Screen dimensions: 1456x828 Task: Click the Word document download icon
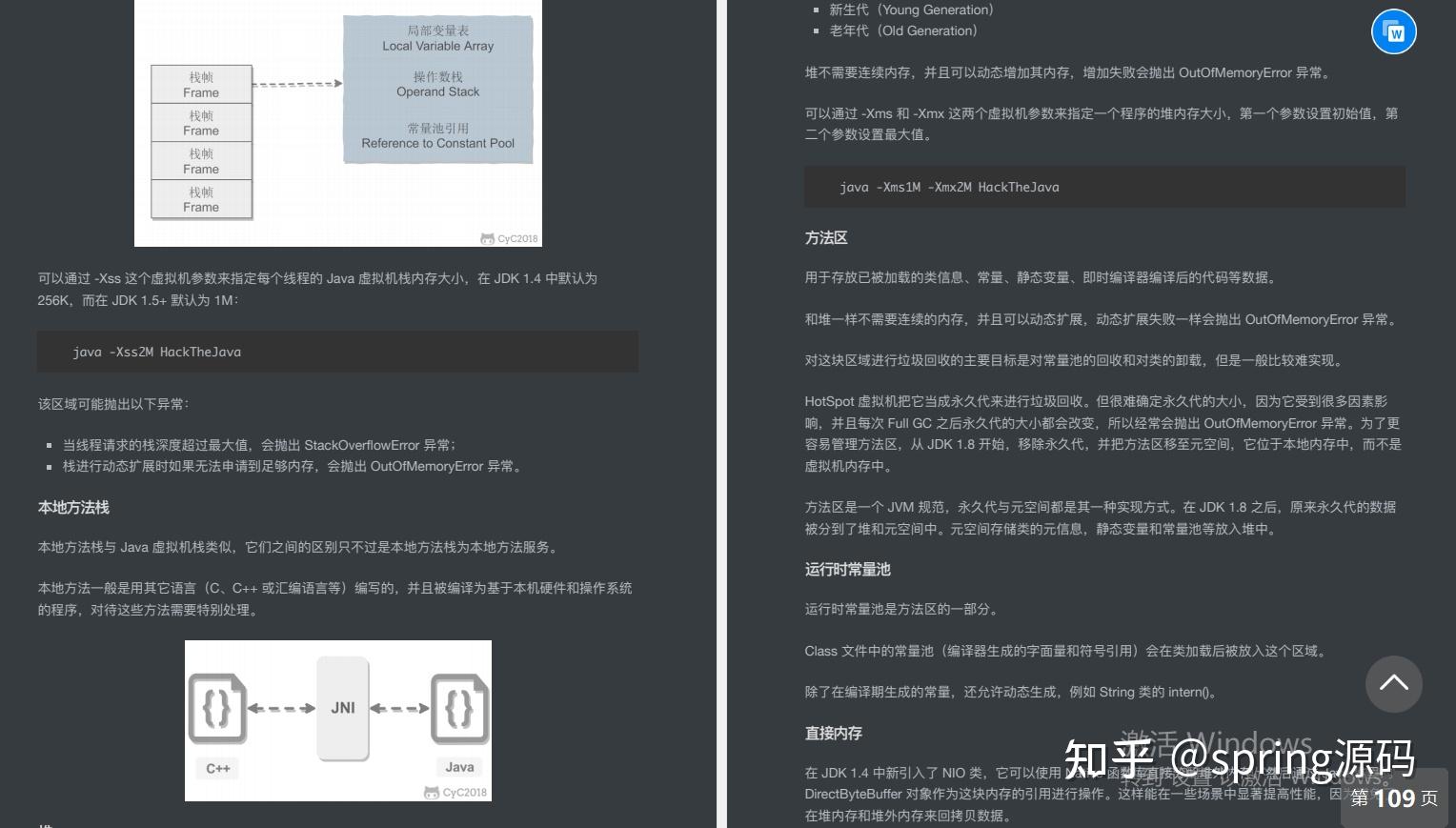coord(1394,31)
